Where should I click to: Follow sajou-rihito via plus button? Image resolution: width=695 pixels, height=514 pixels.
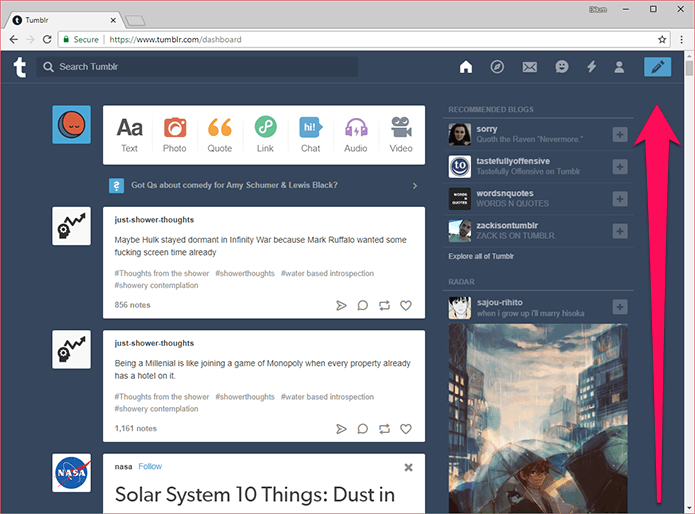(620, 307)
